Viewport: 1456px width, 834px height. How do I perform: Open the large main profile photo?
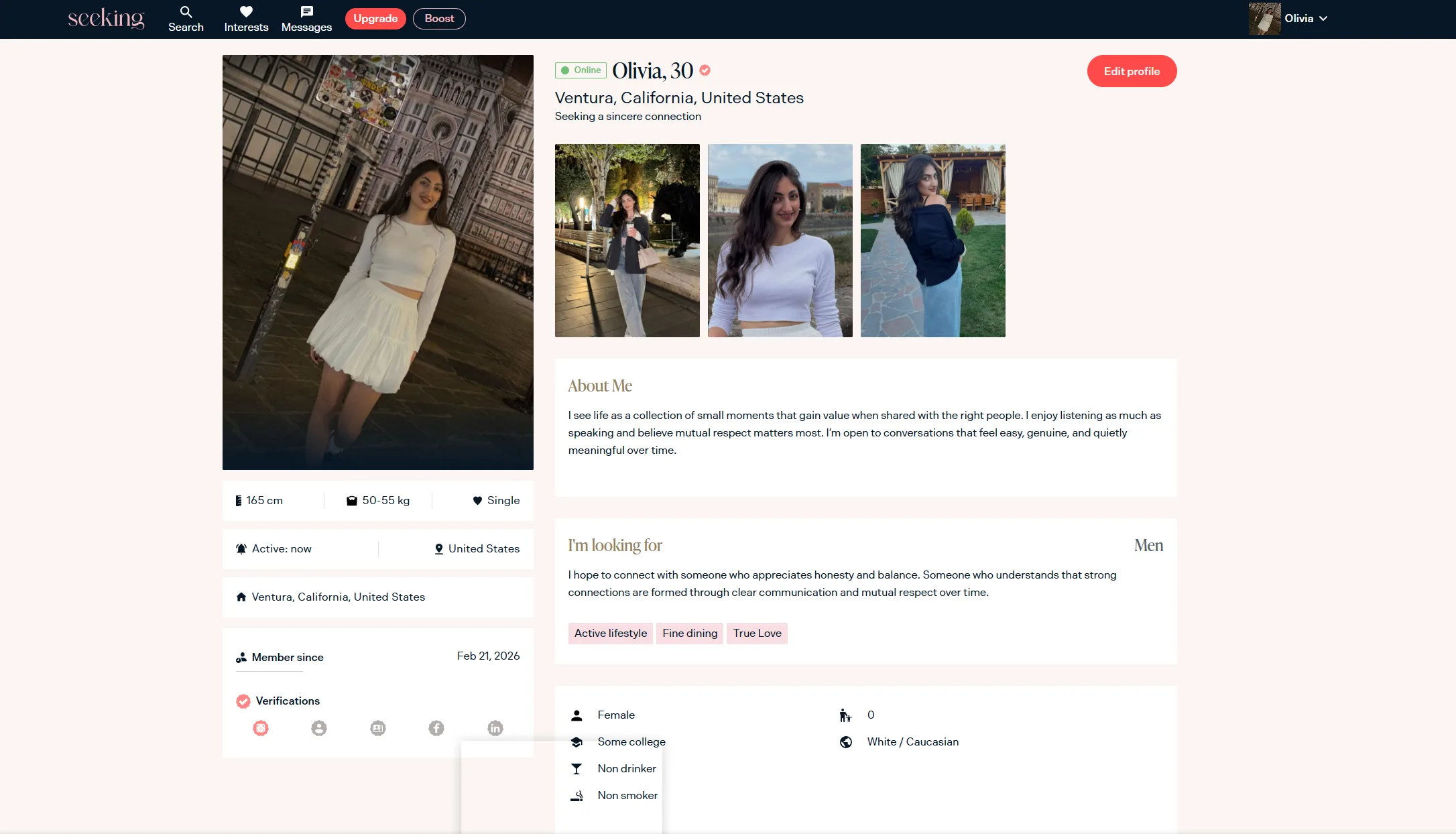(378, 262)
